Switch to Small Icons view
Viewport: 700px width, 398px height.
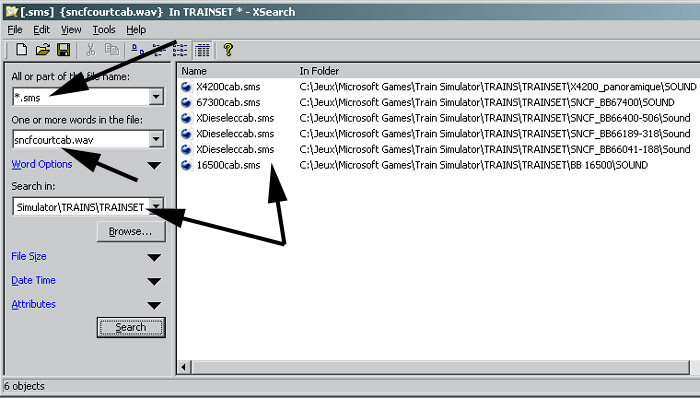point(159,50)
